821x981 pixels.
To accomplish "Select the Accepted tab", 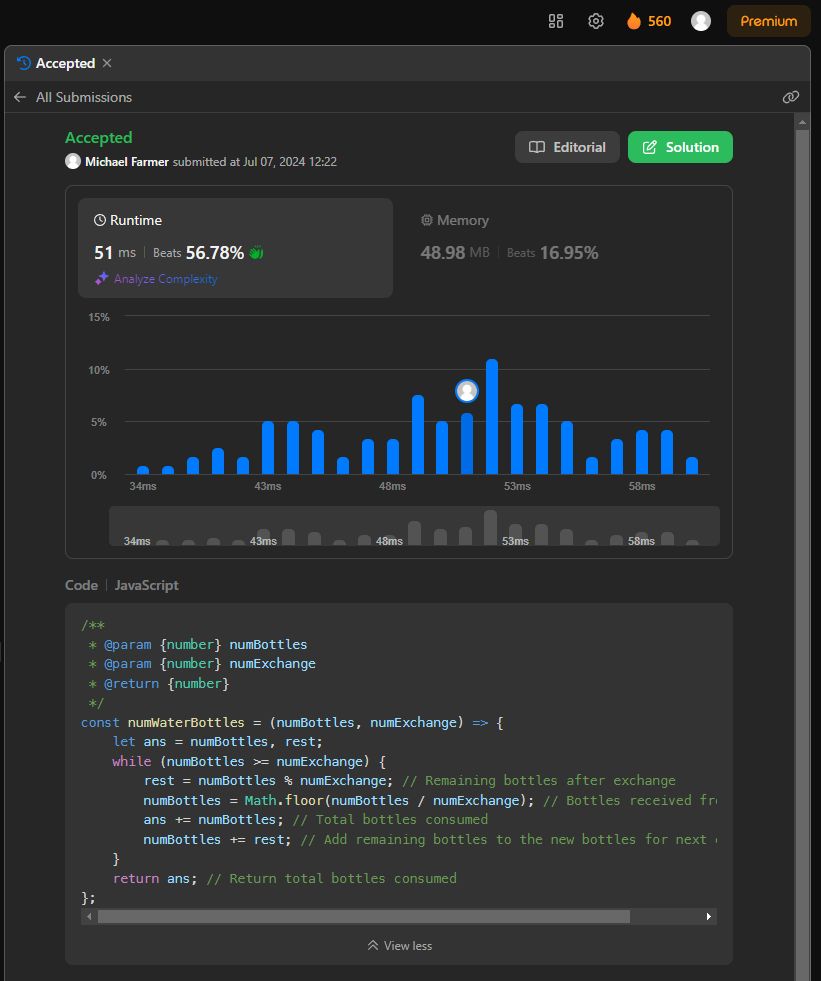I will 64,63.
